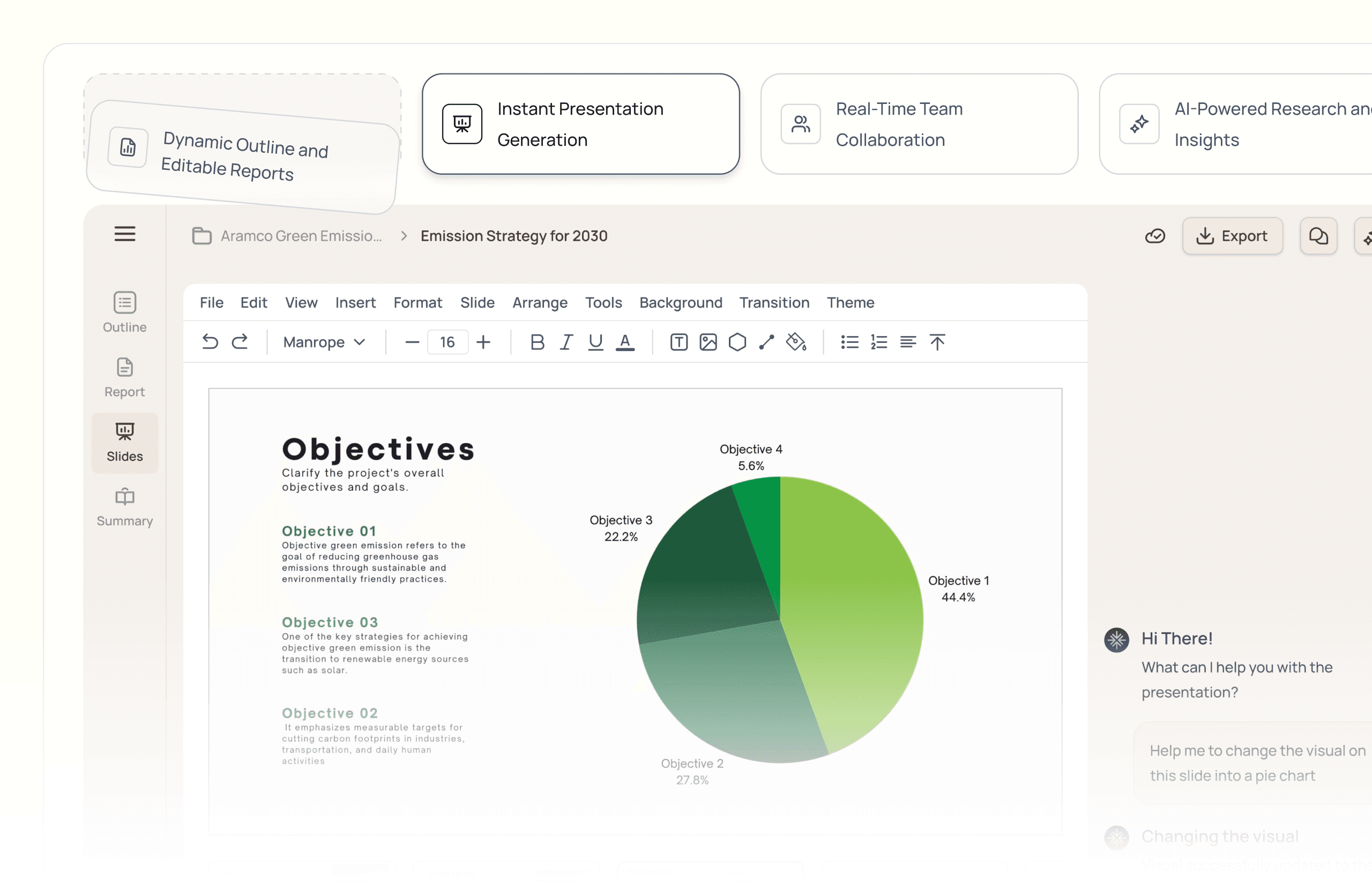
Task: Open the hamburger menu at top left
Action: pyautogui.click(x=125, y=235)
